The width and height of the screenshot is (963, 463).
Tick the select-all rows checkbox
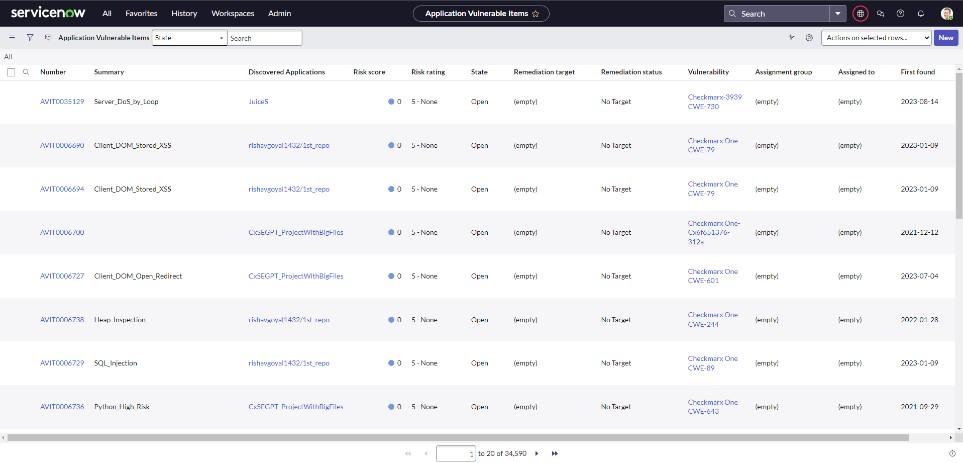[x=10, y=72]
